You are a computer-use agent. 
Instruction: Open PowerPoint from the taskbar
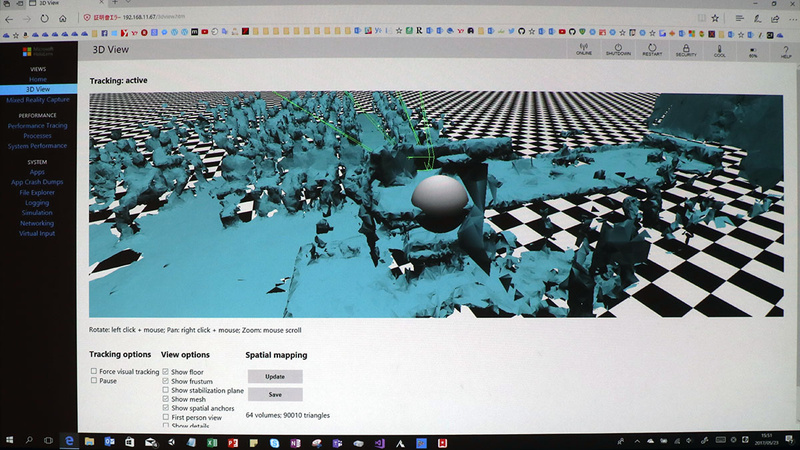[233, 443]
